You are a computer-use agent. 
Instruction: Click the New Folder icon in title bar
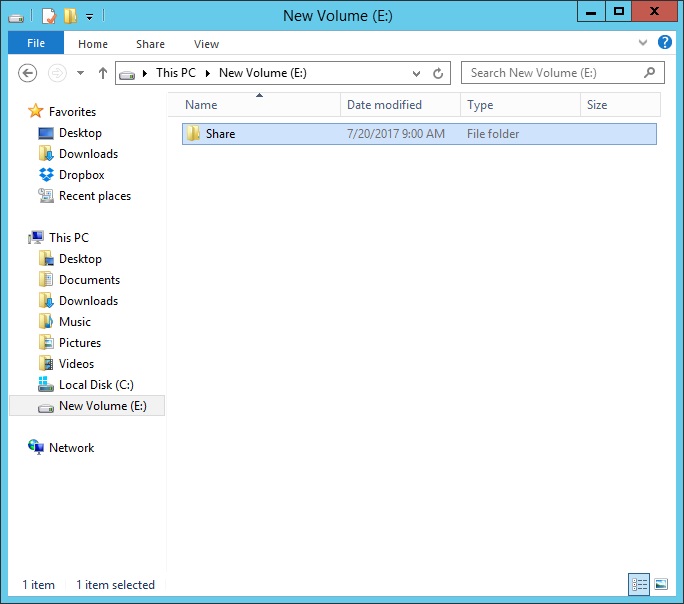(x=69, y=15)
